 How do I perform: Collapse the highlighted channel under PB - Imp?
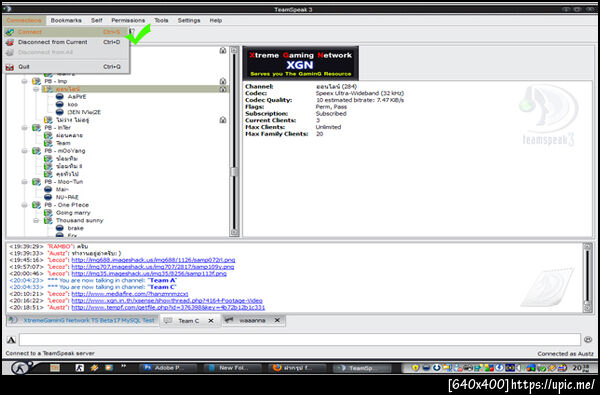(x=36, y=89)
